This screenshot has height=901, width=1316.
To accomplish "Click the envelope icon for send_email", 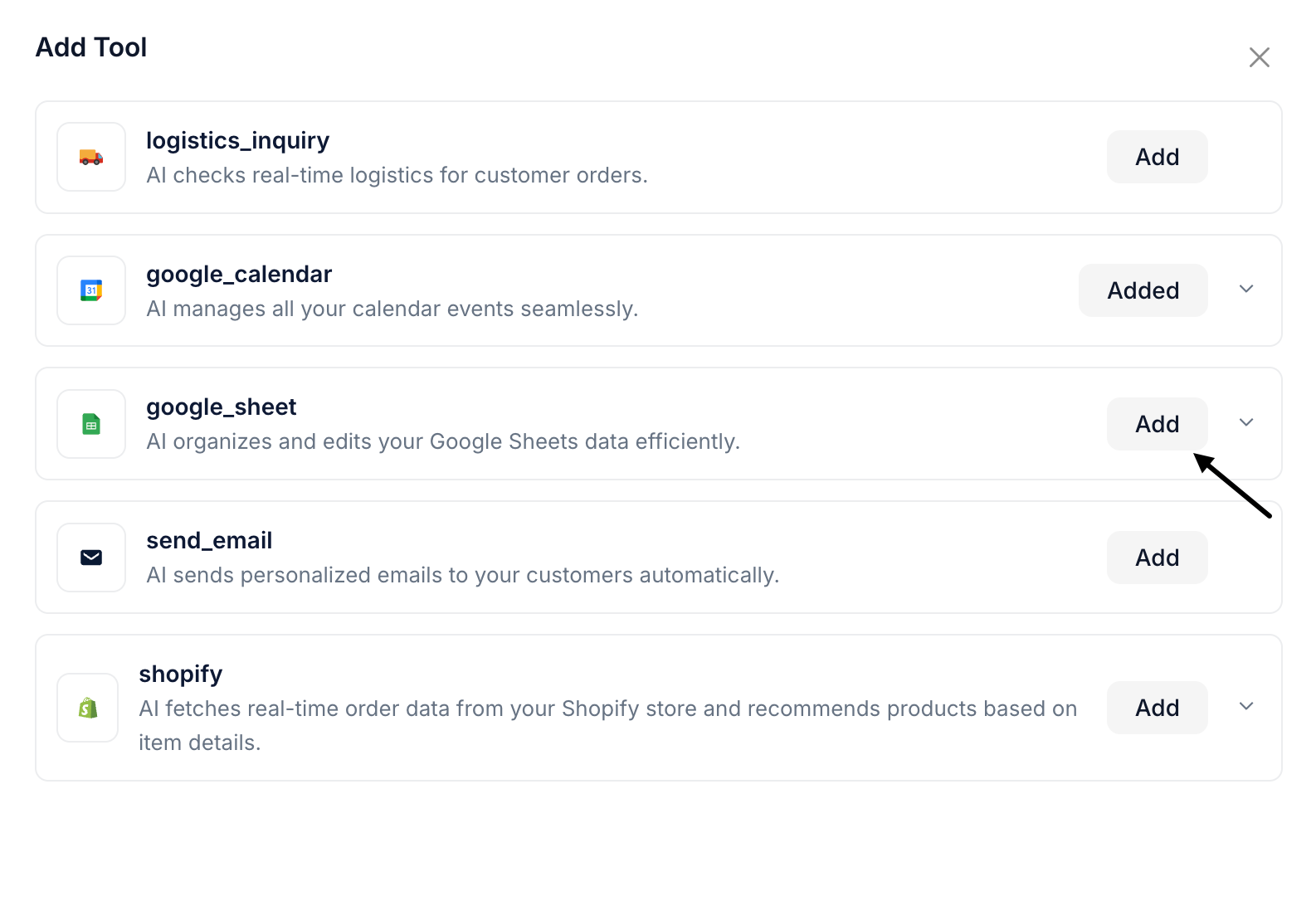I will 91,558.
